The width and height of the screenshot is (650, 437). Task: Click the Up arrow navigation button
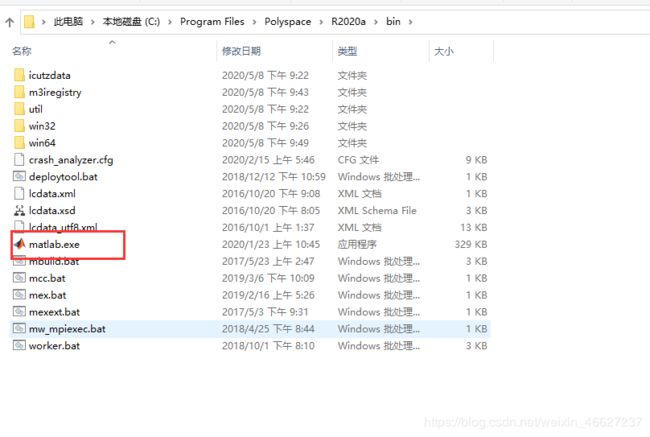10,22
